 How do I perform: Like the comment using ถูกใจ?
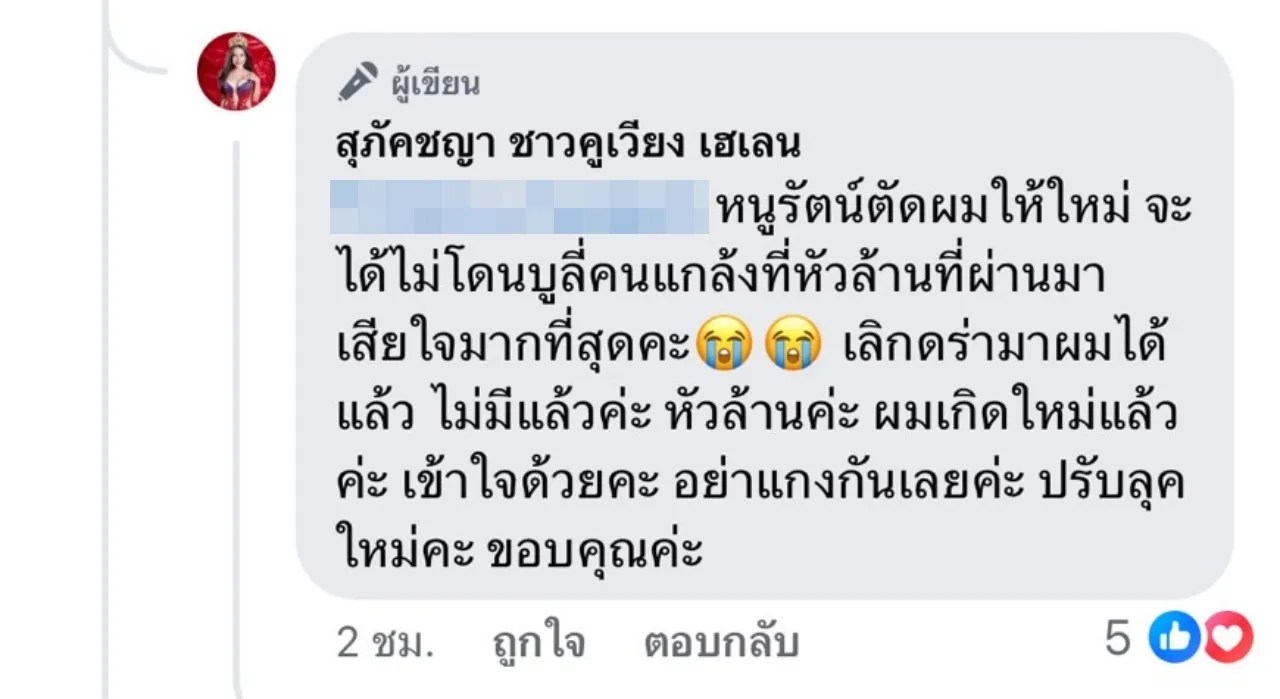[x=539, y=642]
